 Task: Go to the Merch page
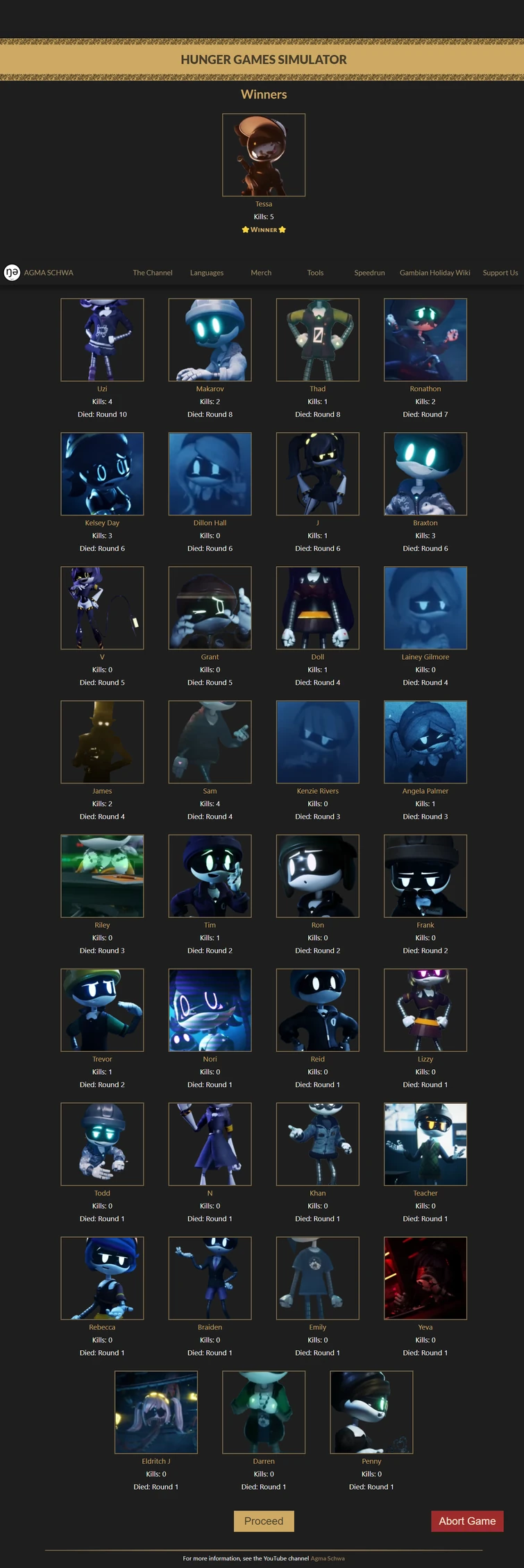261,273
